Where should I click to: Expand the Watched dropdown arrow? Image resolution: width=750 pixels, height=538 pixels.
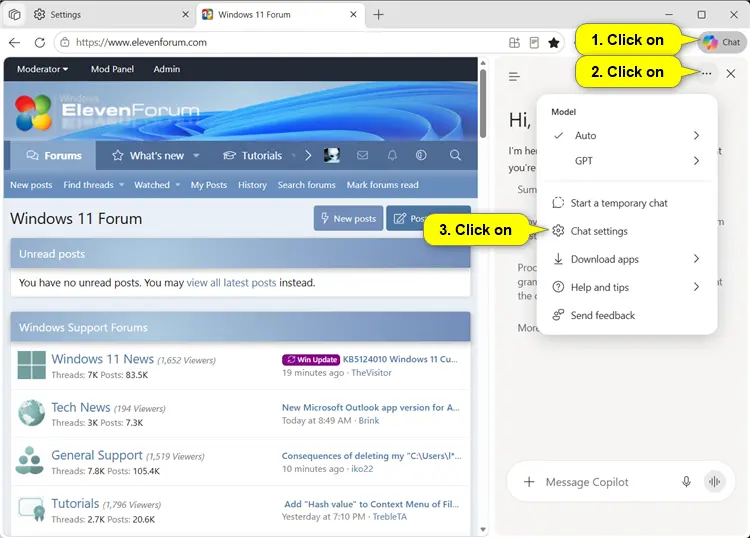[x=178, y=185]
